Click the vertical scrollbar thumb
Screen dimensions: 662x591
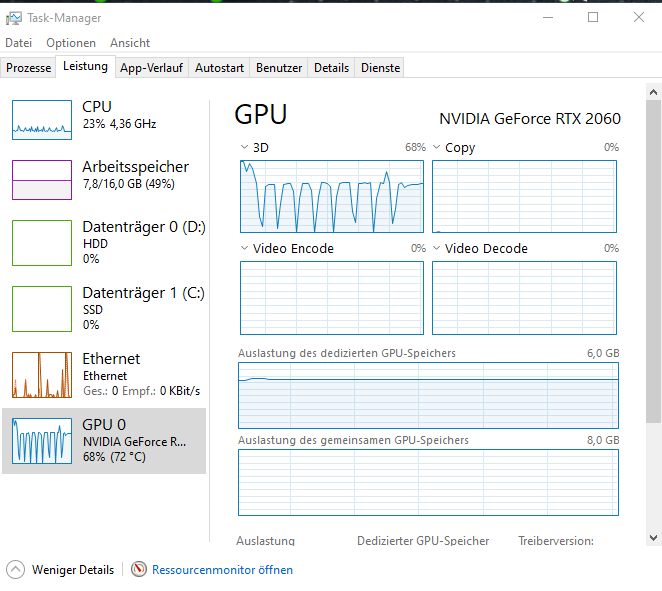[x=653, y=261]
